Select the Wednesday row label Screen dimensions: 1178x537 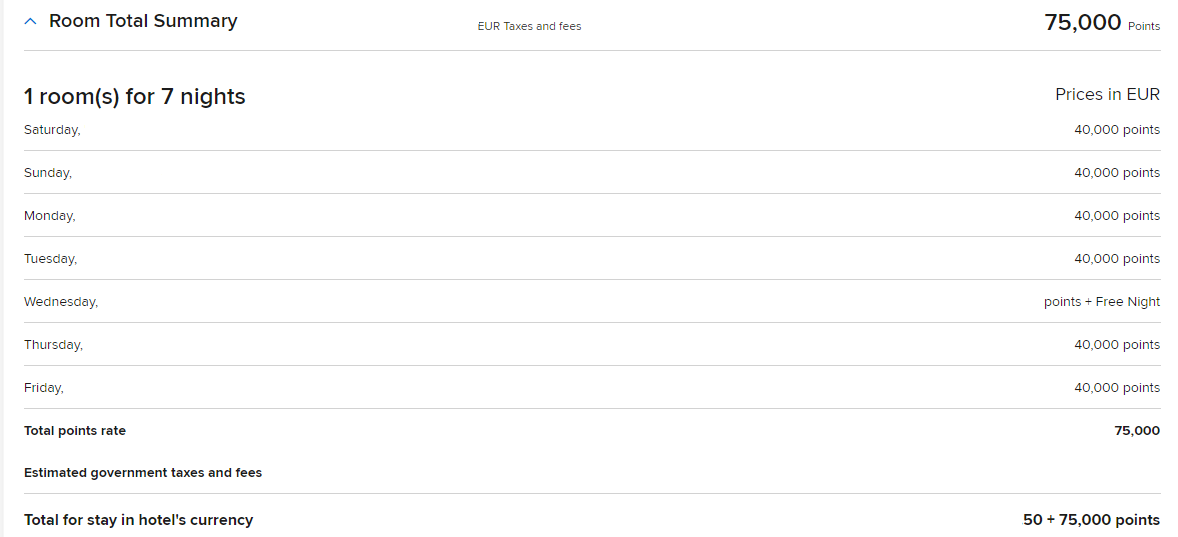click(61, 302)
